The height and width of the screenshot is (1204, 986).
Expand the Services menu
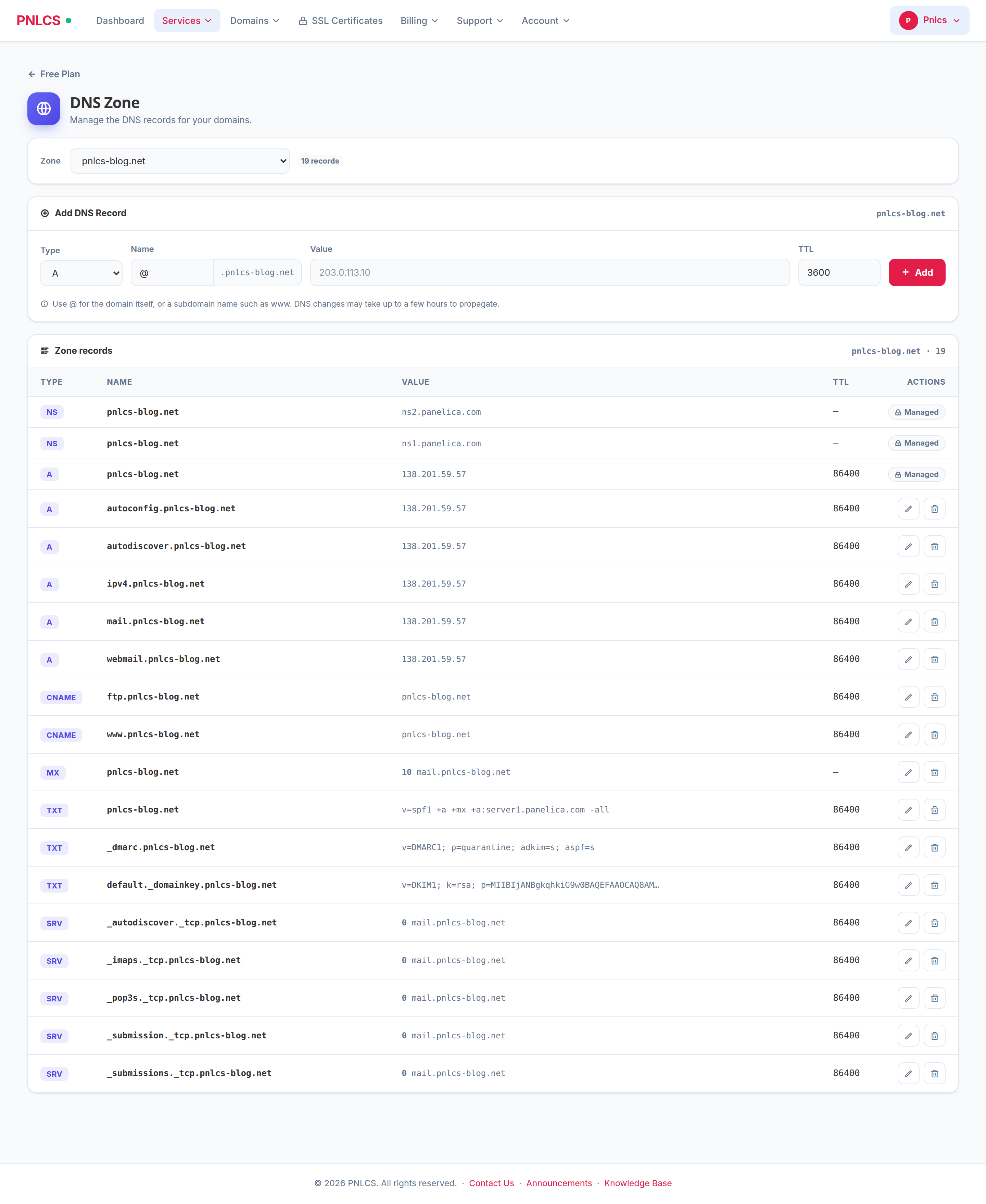pos(187,21)
